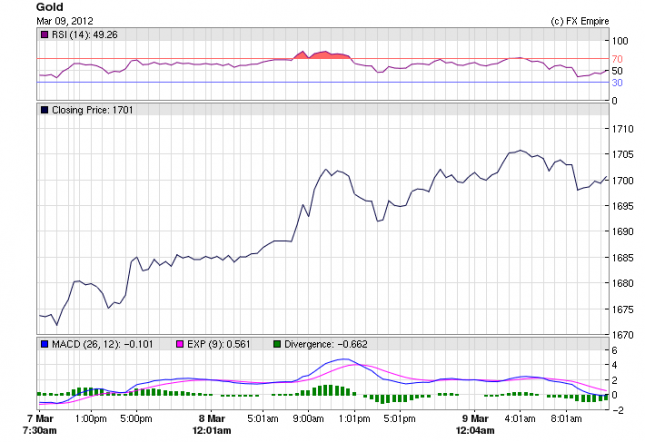This screenshot has width=645, height=442.
Task: Click the '1:01pm' time axis label
Action: coord(354,419)
